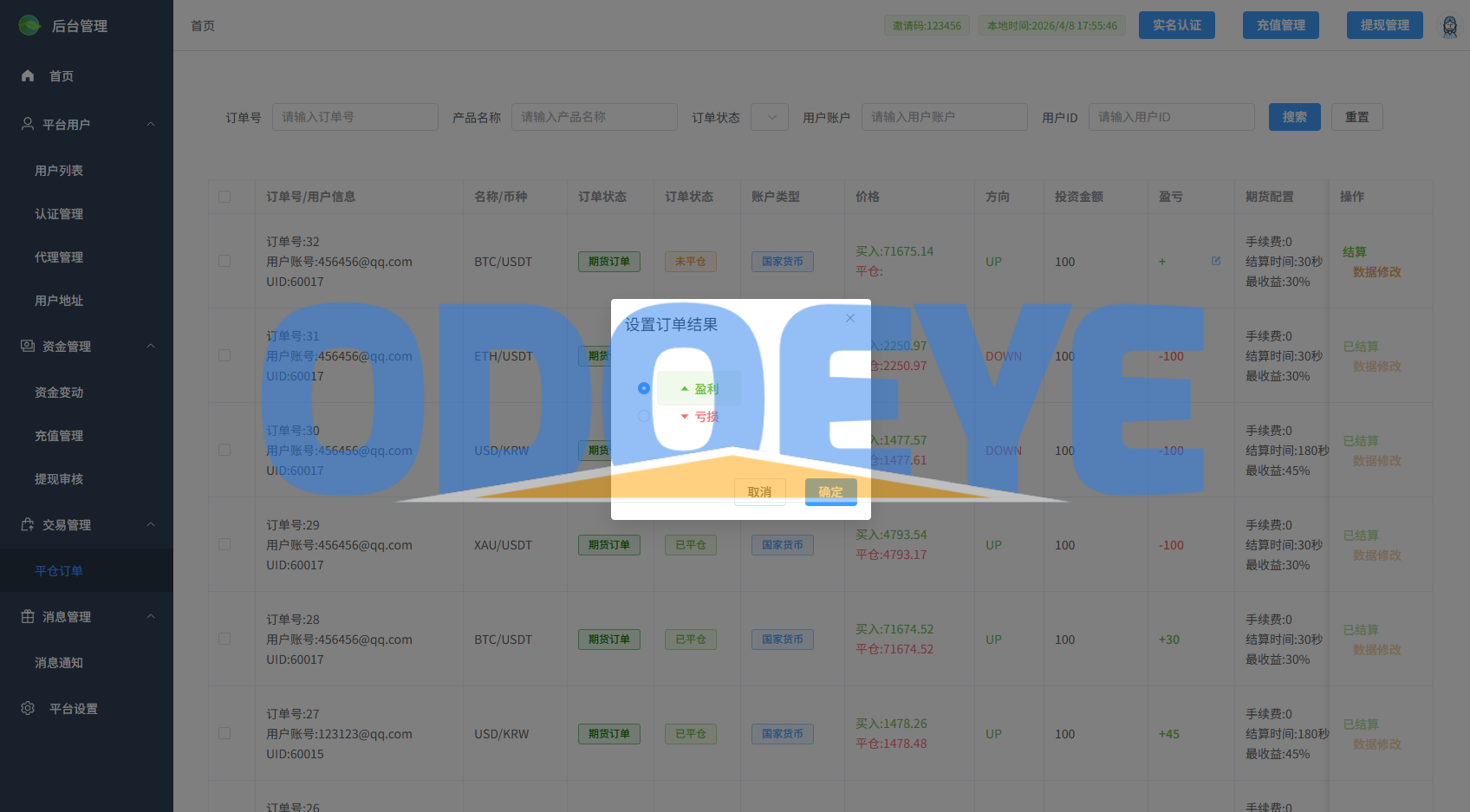Check the checkbox for order 32
Image resolution: width=1470 pixels, height=812 pixels.
tap(224, 261)
